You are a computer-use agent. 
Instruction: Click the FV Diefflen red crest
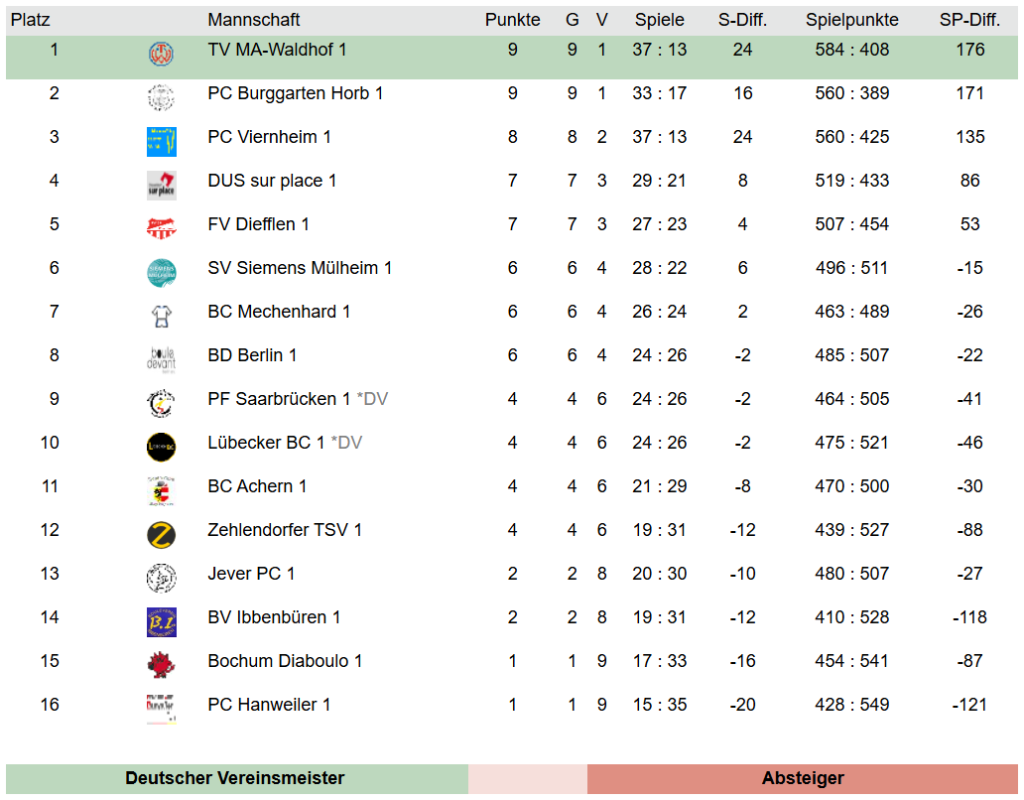click(x=161, y=229)
